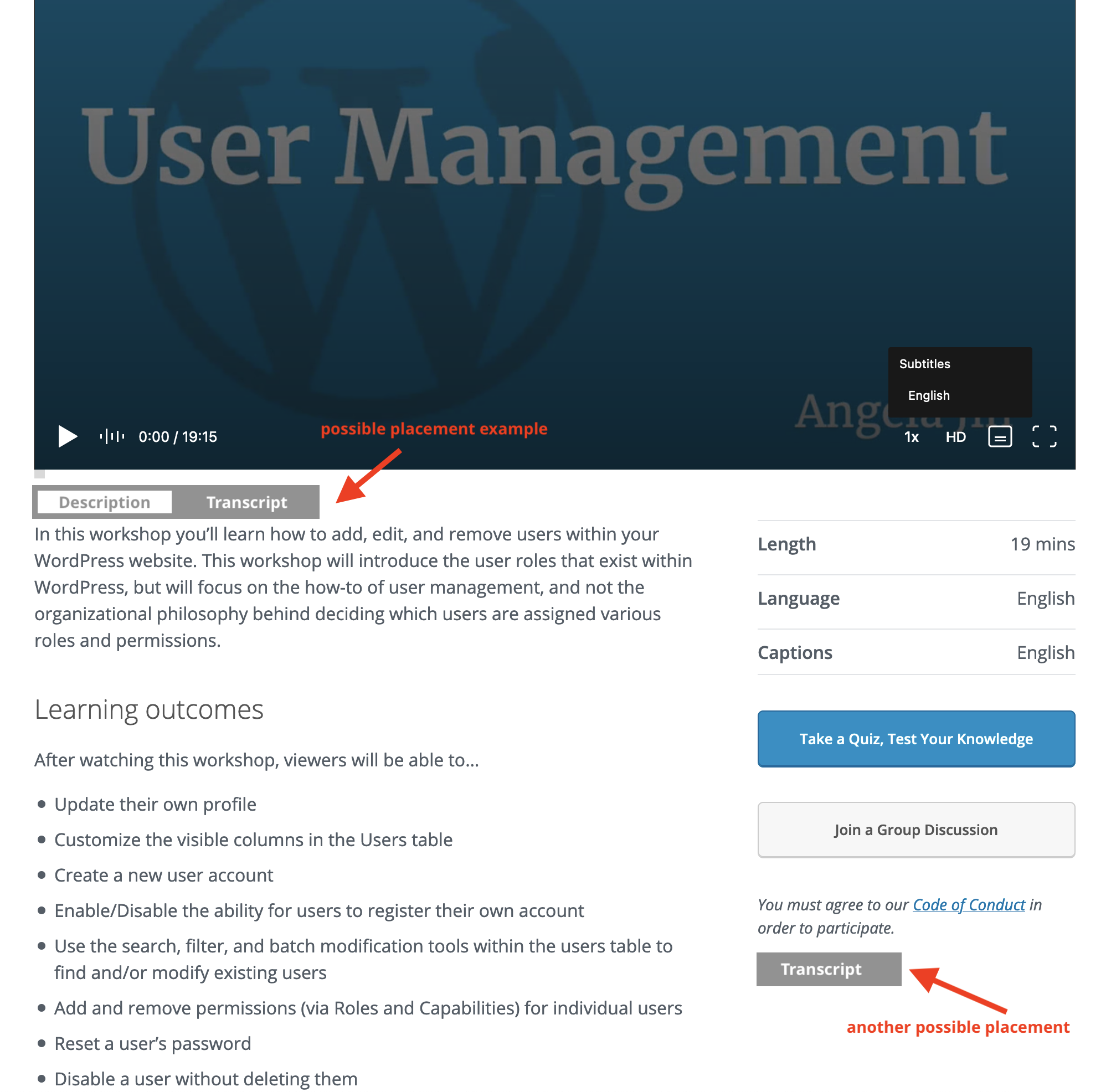
Task: Open the volume control in the player
Action: tap(112, 436)
